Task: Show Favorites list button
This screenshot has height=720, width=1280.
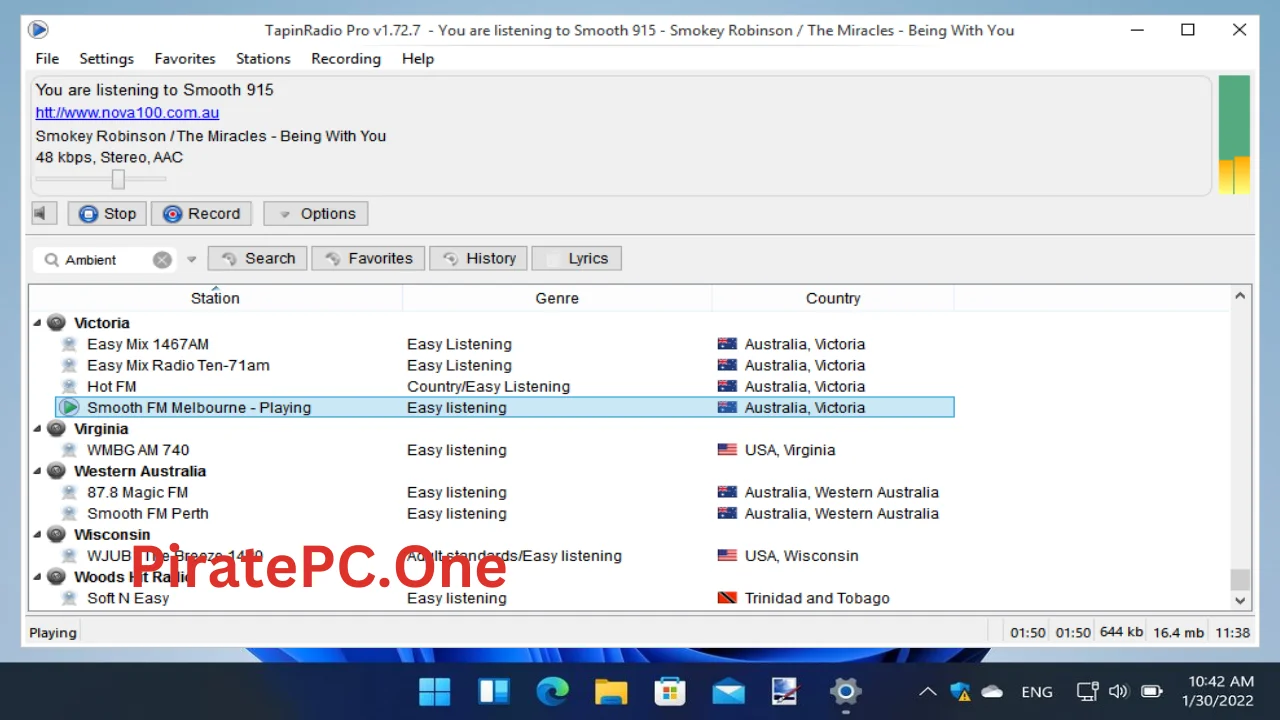Action: [x=368, y=258]
